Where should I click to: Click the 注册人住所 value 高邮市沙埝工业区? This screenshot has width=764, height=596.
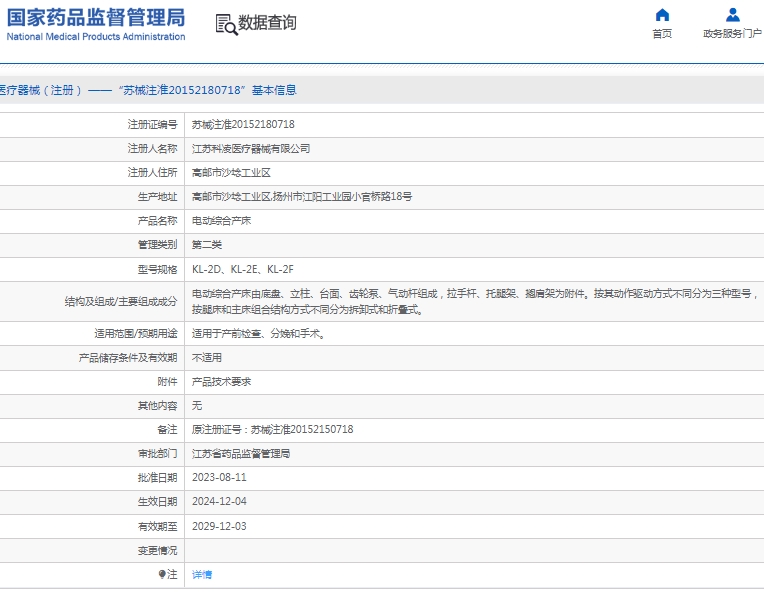point(231,173)
